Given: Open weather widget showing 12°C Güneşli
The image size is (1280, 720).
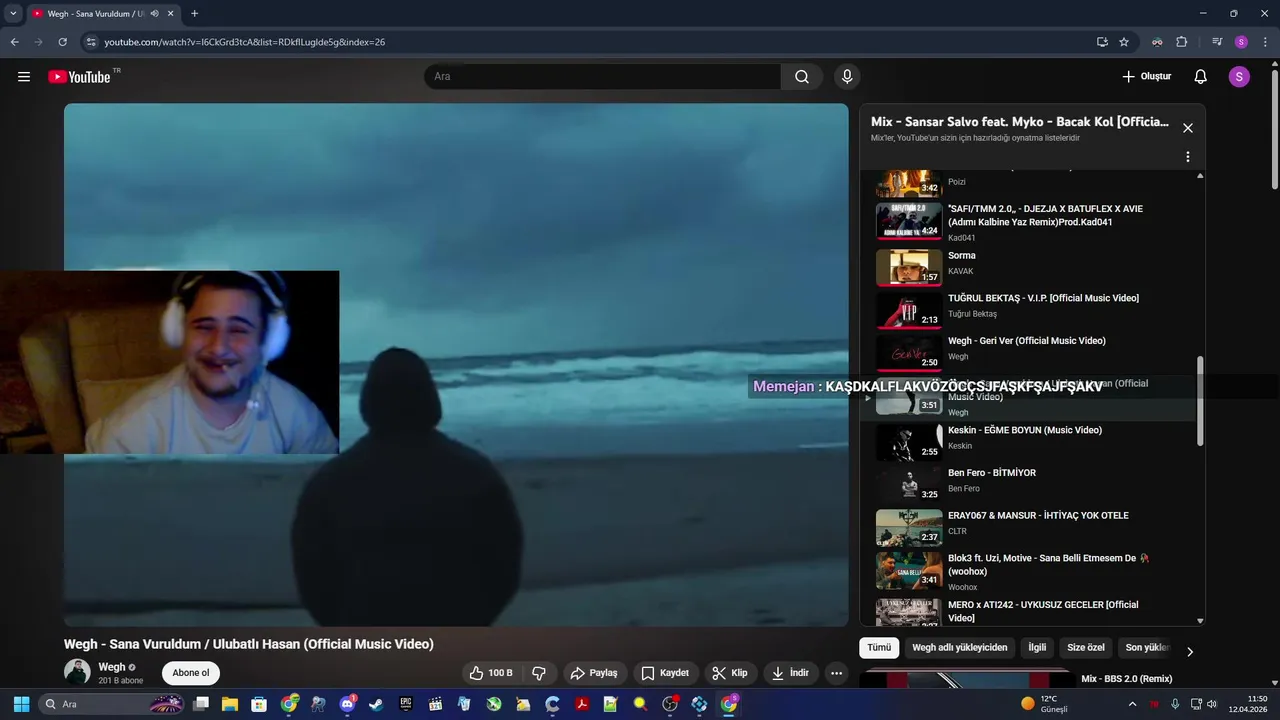Looking at the screenshot, I should pyautogui.click(x=1045, y=704).
